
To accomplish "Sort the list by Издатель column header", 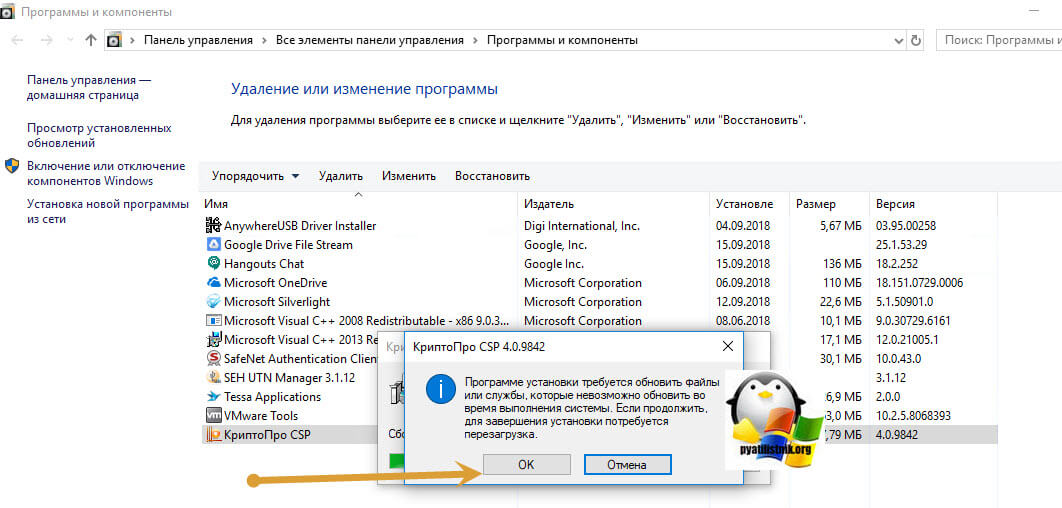I will tap(548, 204).
